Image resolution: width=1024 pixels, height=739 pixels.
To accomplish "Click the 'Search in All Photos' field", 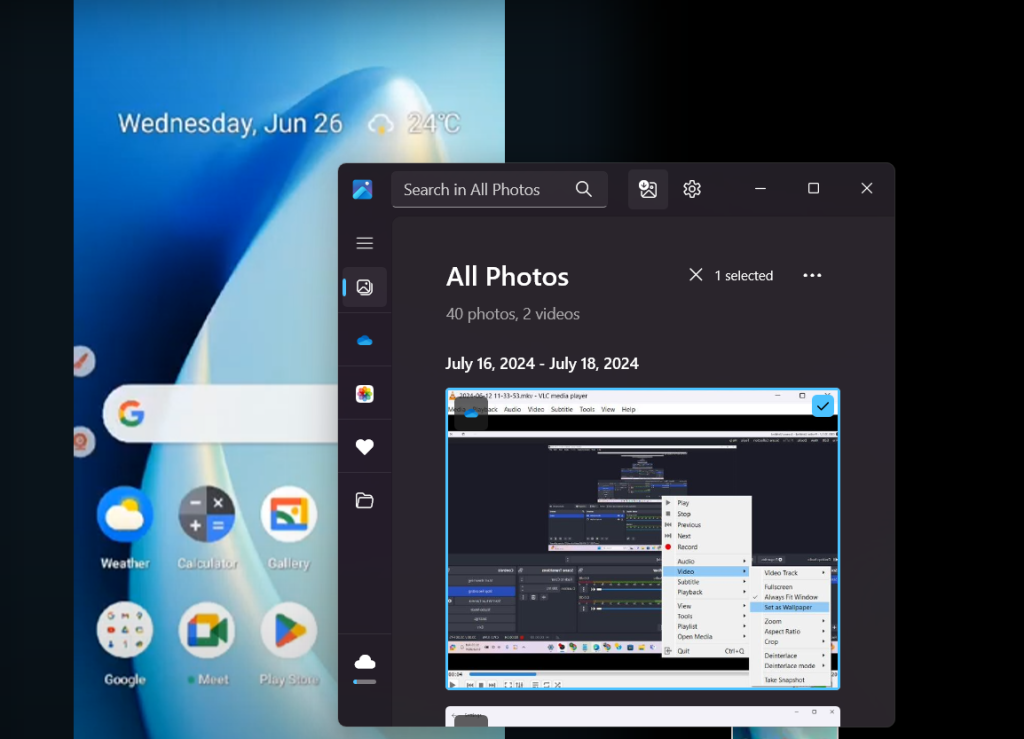I will (486, 189).
